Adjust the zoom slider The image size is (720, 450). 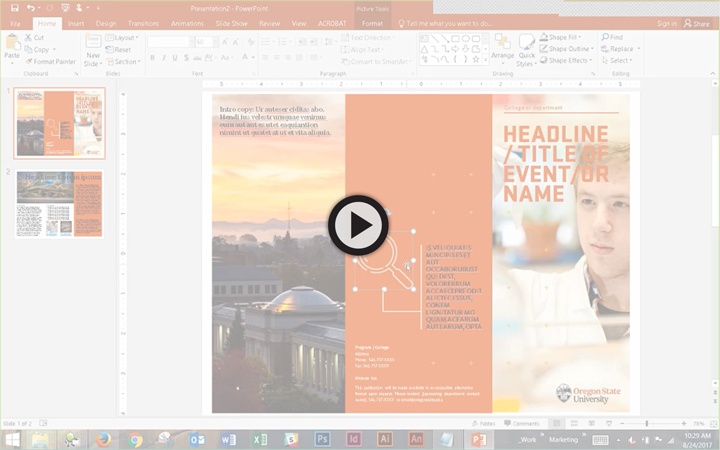coord(647,423)
